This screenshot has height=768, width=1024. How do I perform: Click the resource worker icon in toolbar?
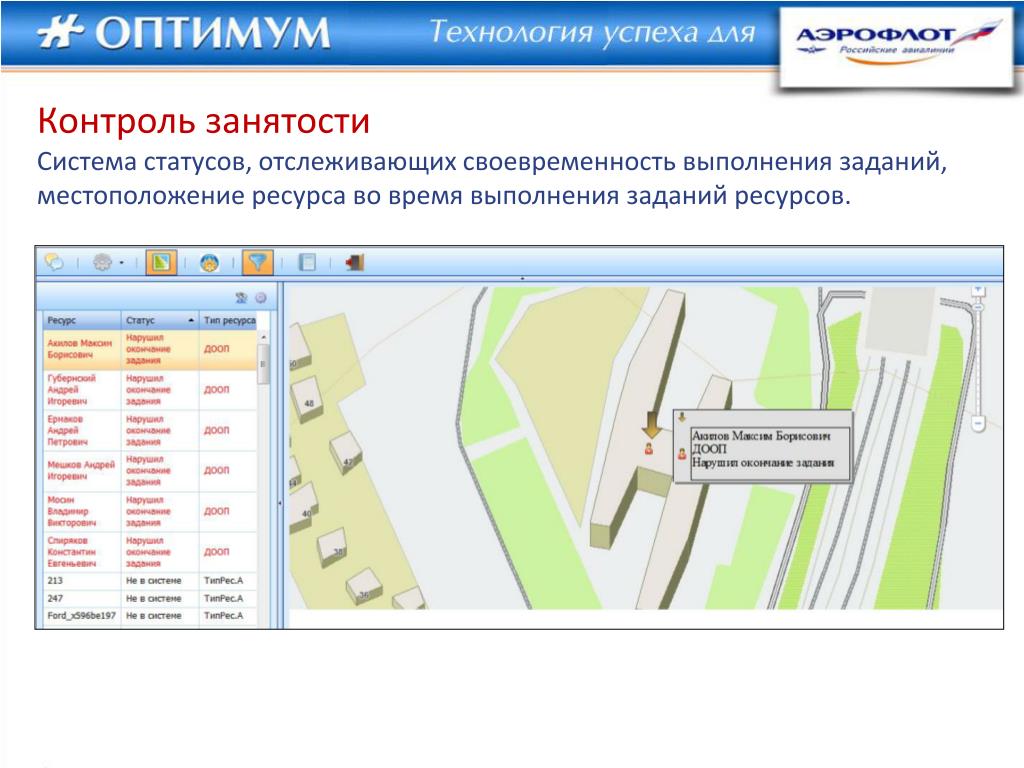(x=209, y=263)
